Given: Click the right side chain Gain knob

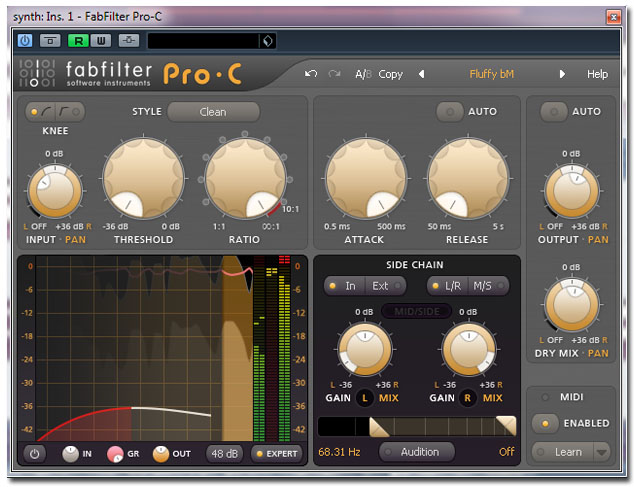Looking at the screenshot, I should point(469,349).
